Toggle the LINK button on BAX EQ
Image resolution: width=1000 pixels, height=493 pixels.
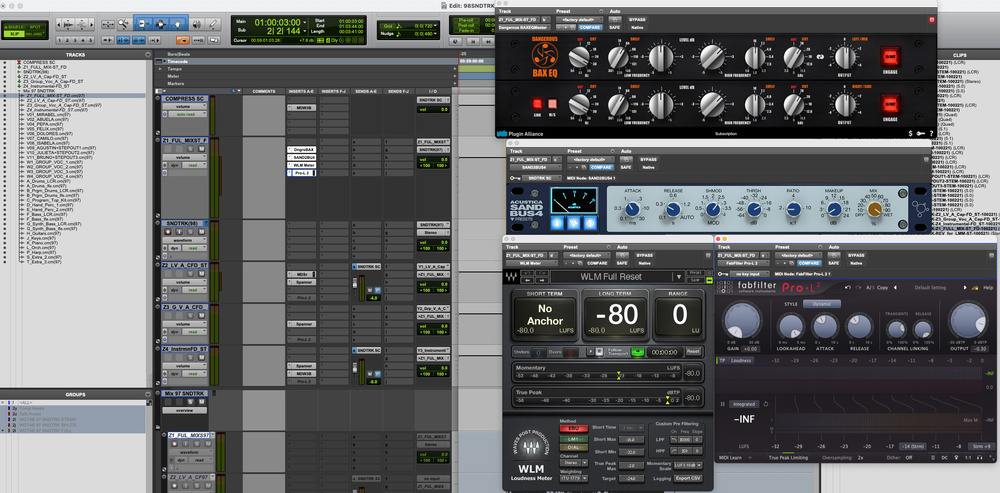point(537,104)
